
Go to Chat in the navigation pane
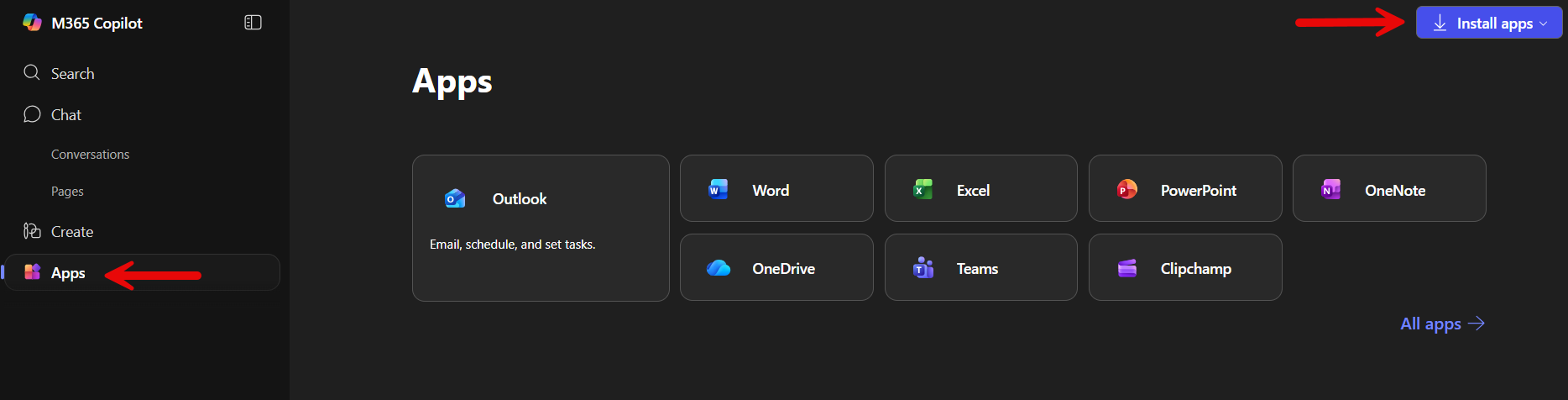[66, 115]
